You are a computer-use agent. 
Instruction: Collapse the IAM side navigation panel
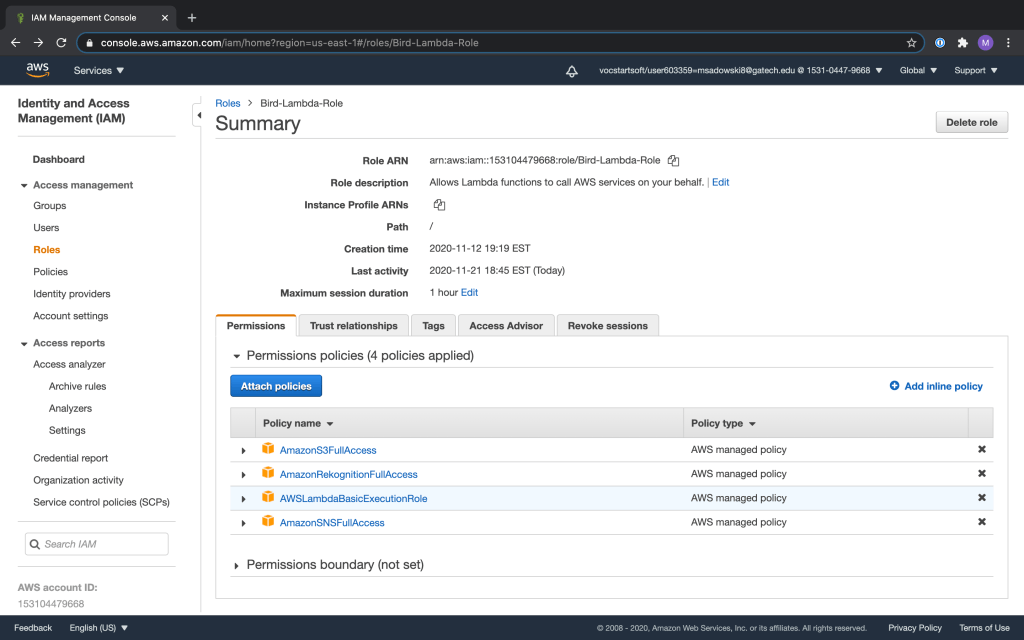[x=197, y=116]
